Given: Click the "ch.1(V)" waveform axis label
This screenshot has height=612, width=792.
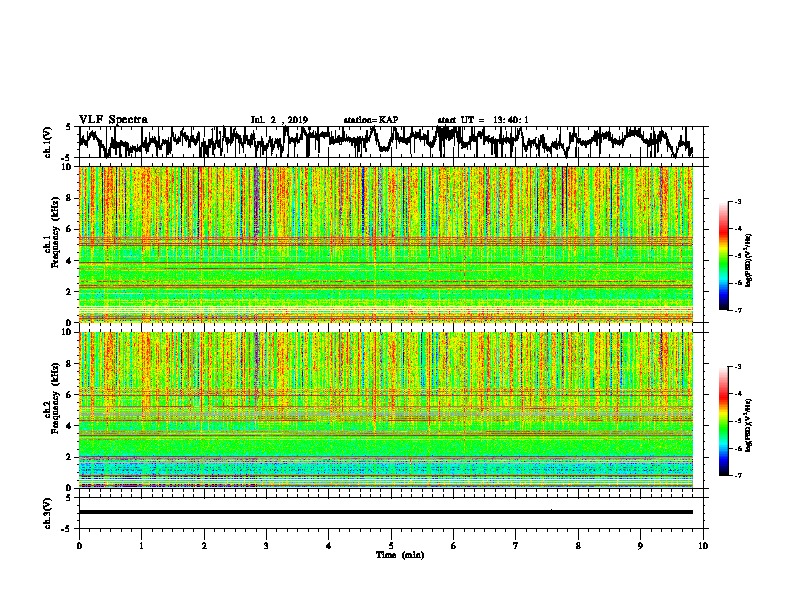Looking at the screenshot, I should coord(48,142).
